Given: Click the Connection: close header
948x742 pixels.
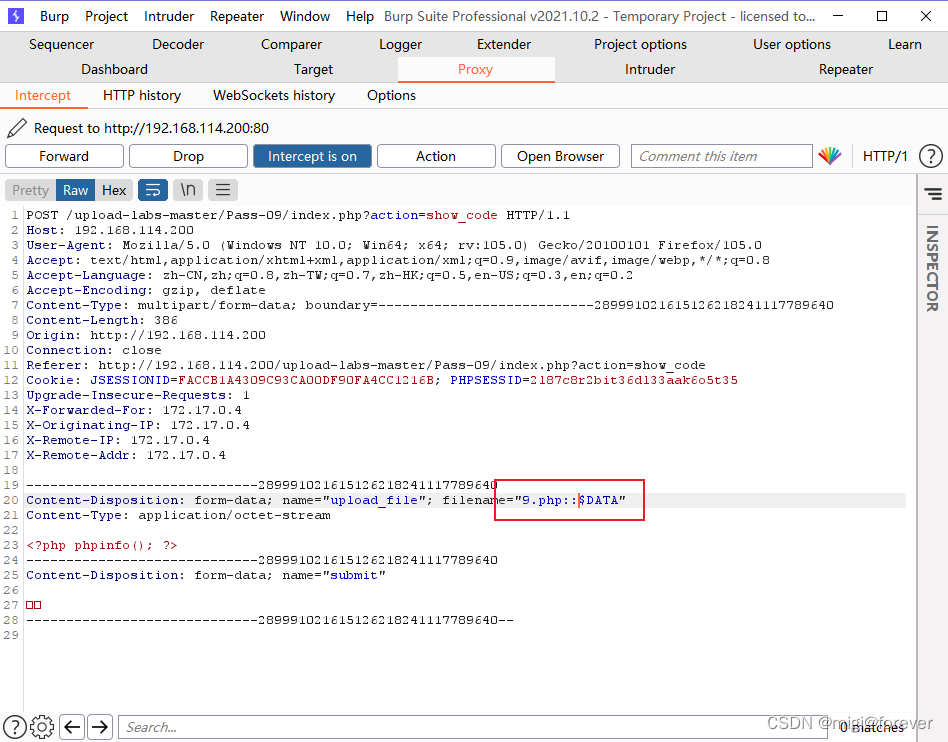Looking at the screenshot, I should coord(94,350).
